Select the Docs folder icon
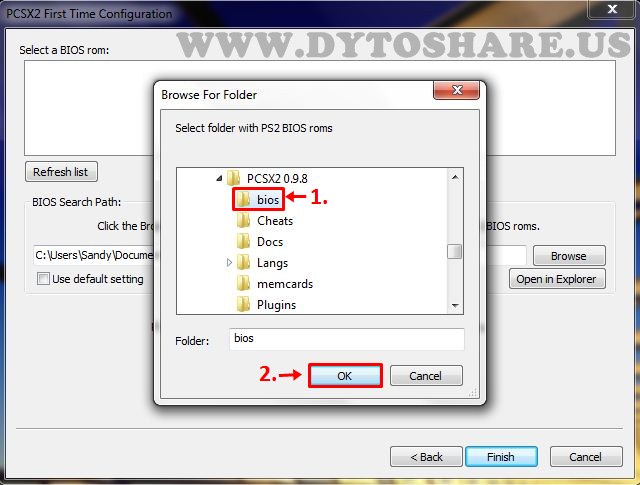Viewport: 640px width, 485px height. 244,242
